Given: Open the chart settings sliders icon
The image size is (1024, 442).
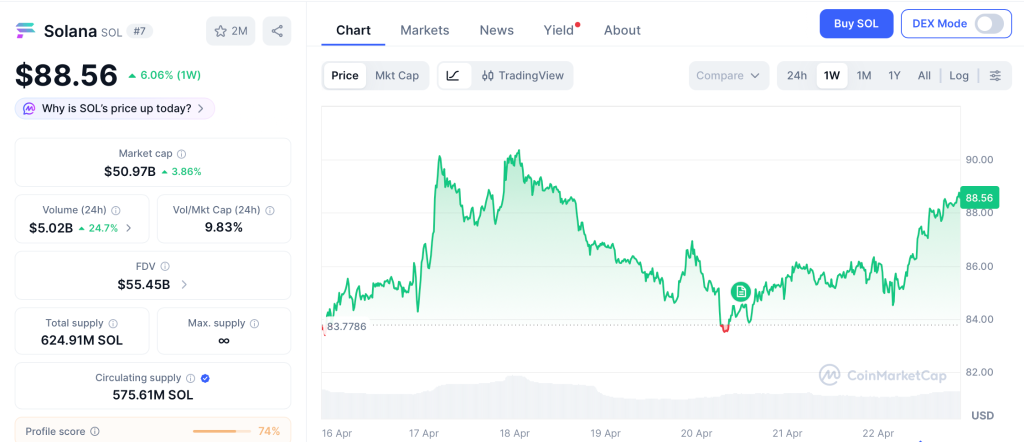Looking at the screenshot, I should 995,75.
